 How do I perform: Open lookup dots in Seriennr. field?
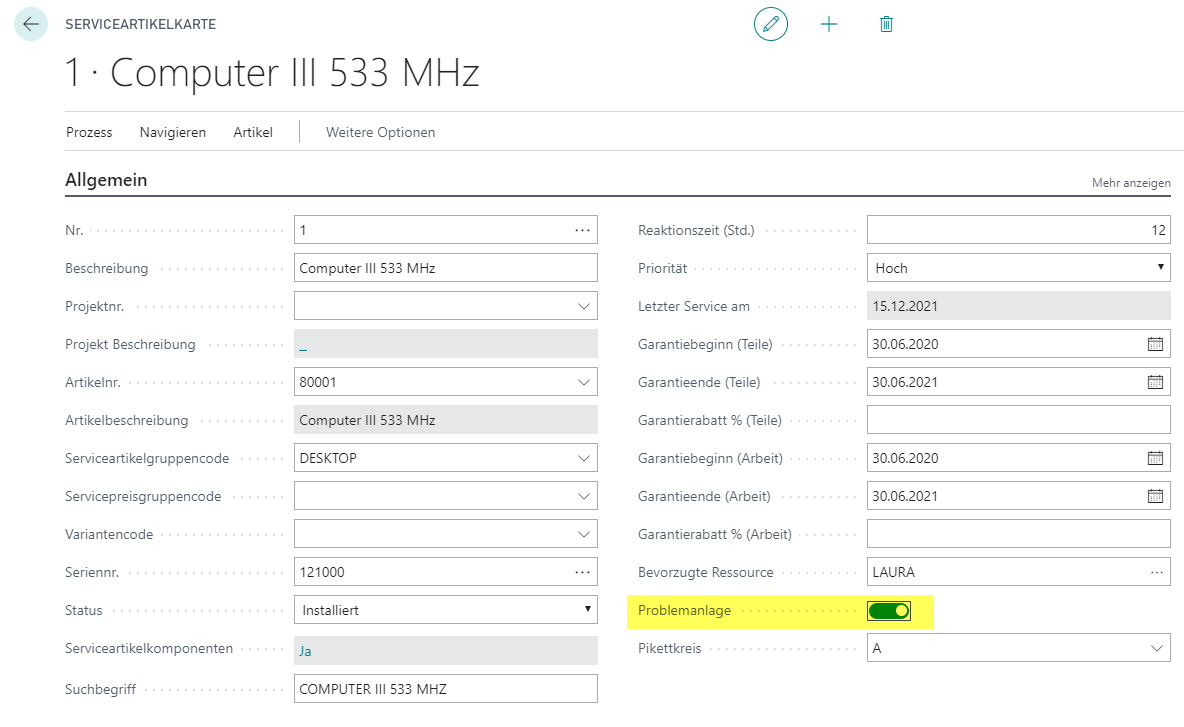tap(582, 572)
